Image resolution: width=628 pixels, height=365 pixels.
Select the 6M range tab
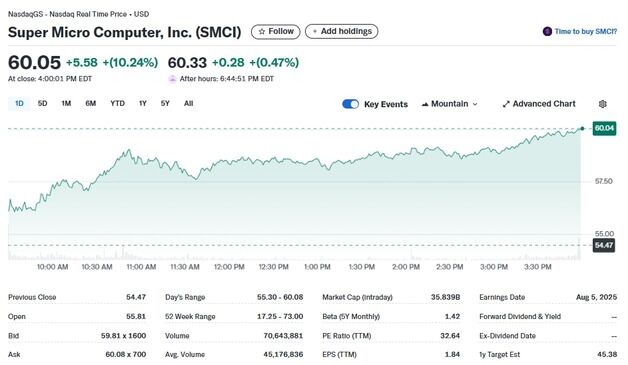[91, 103]
